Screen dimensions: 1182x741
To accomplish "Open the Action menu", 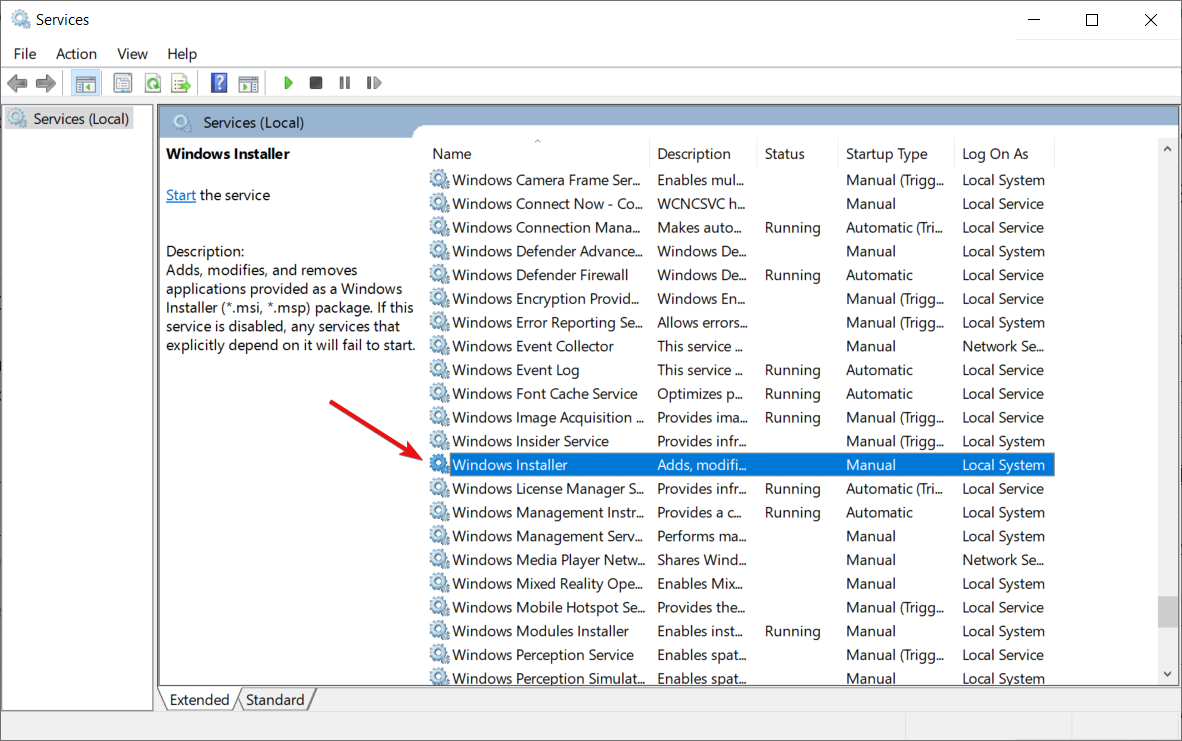I will [76, 54].
